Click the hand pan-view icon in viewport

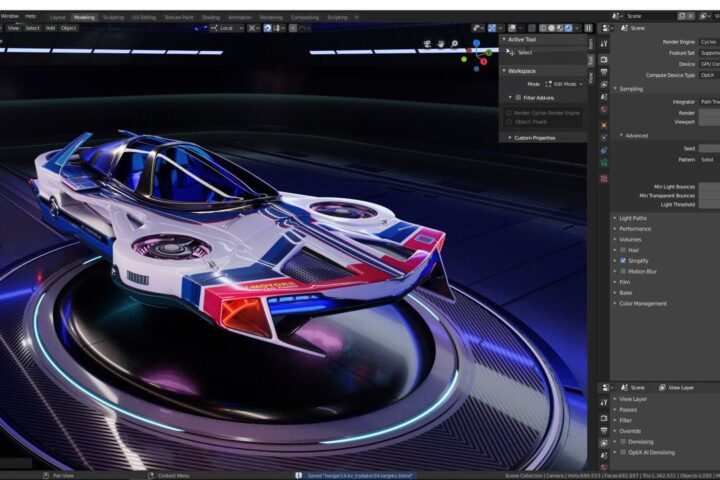click(x=441, y=44)
